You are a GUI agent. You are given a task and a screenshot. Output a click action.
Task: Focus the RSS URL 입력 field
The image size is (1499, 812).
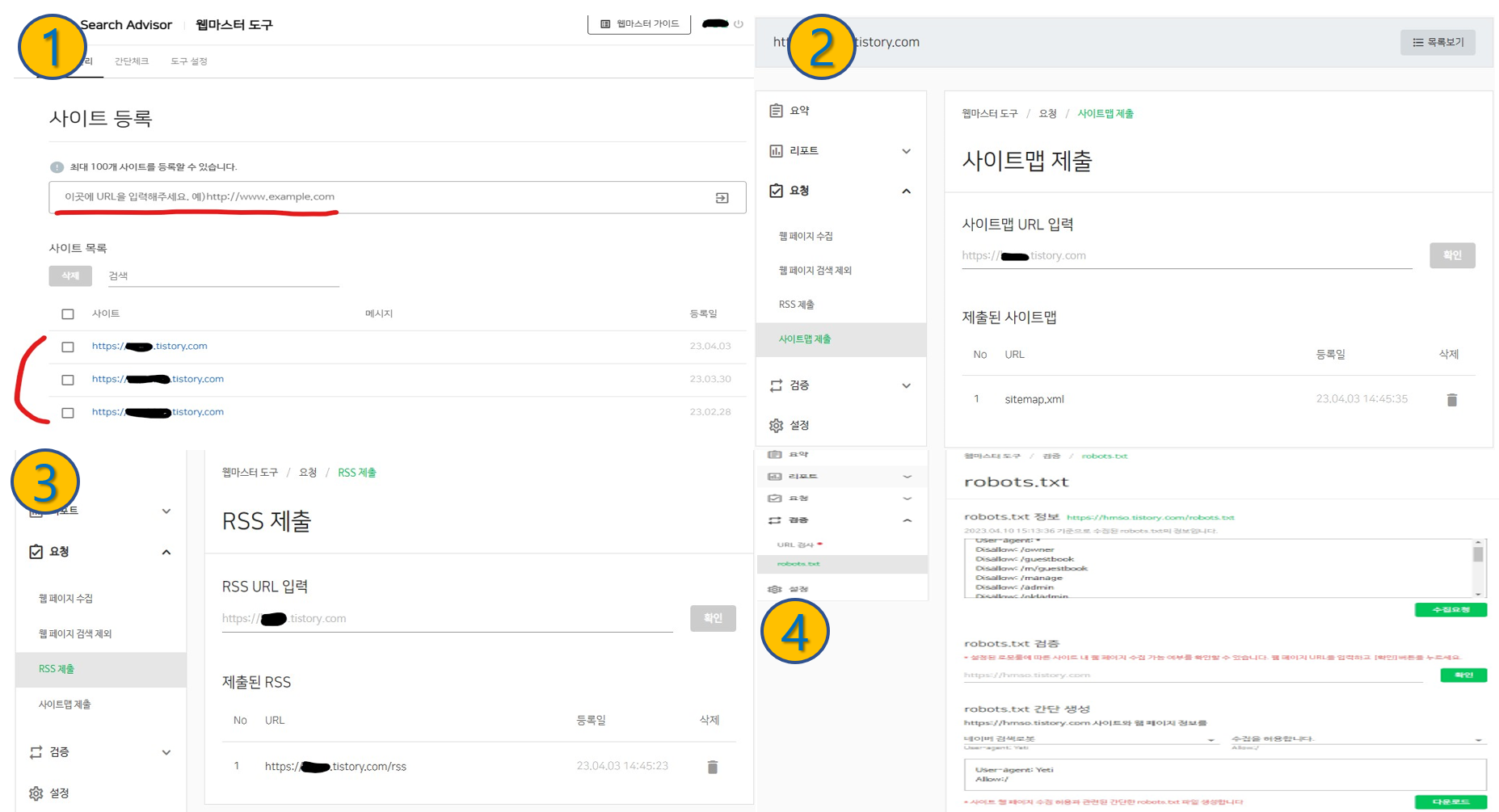[x=447, y=619]
